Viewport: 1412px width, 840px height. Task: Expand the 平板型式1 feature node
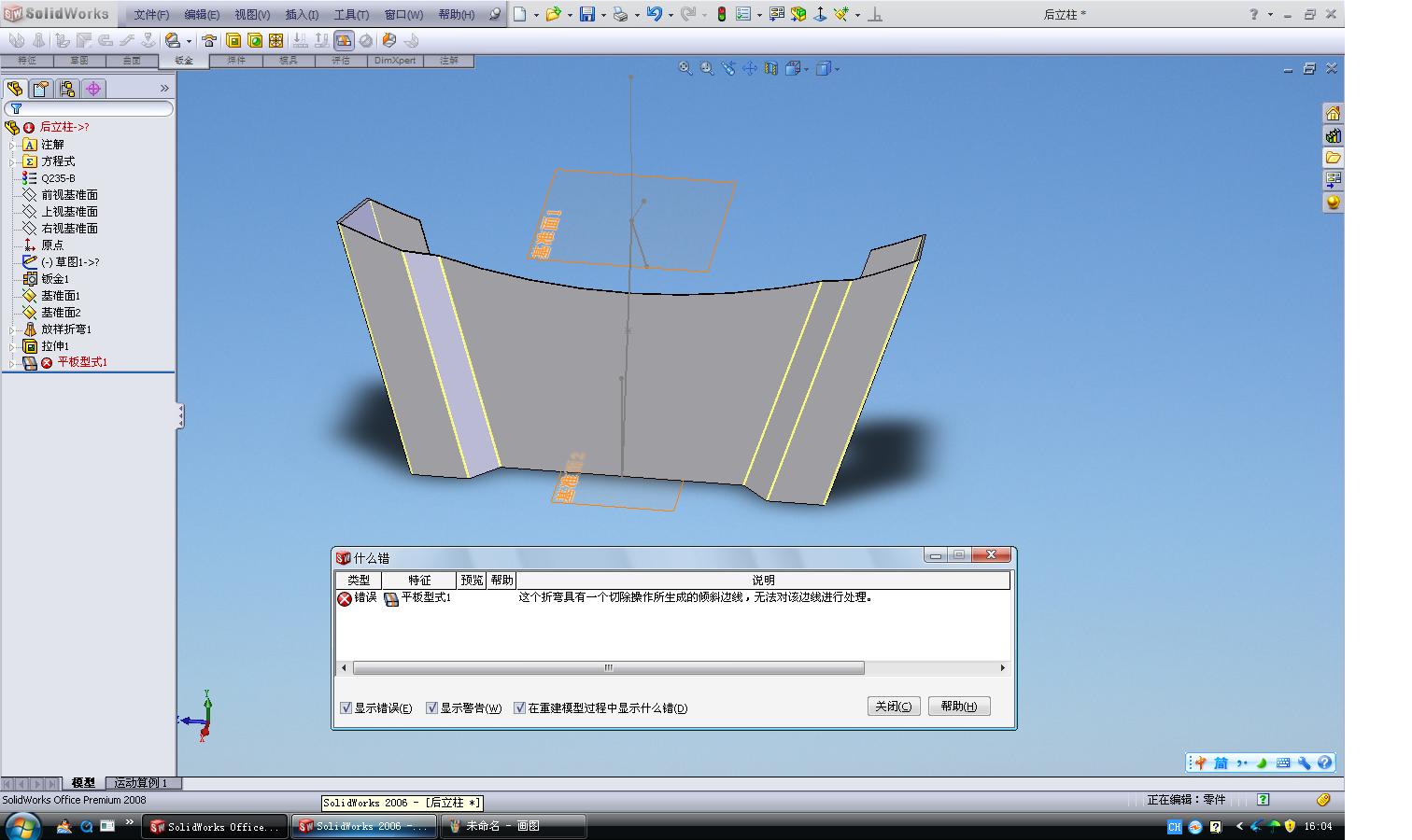[x=12, y=363]
